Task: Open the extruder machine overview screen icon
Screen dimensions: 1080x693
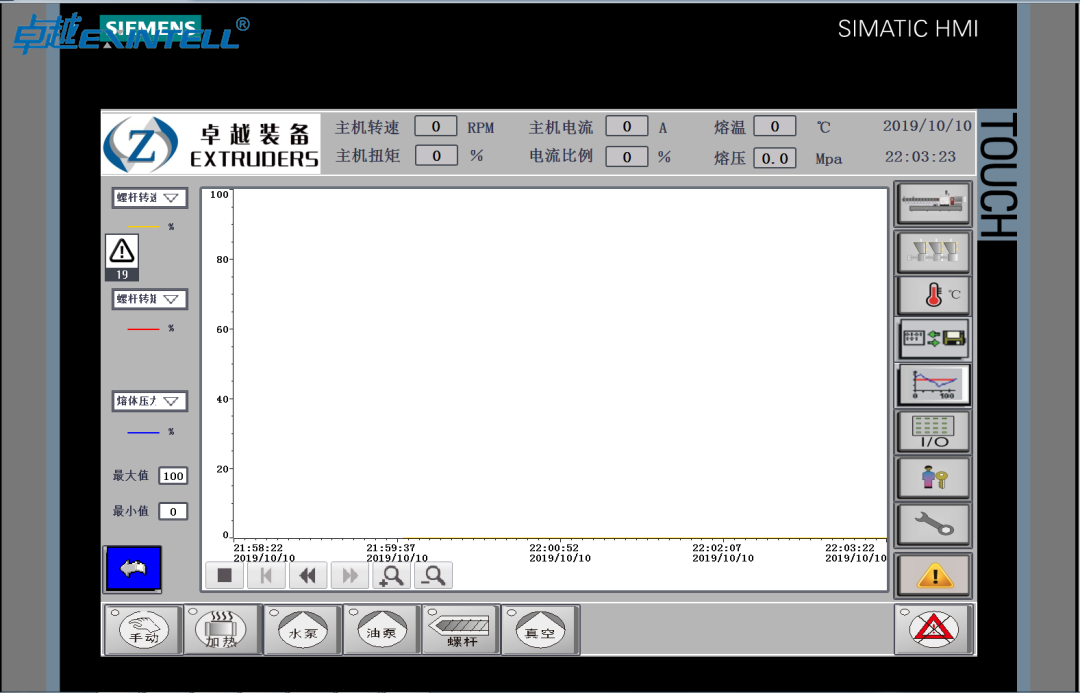Action: pyautogui.click(x=933, y=203)
